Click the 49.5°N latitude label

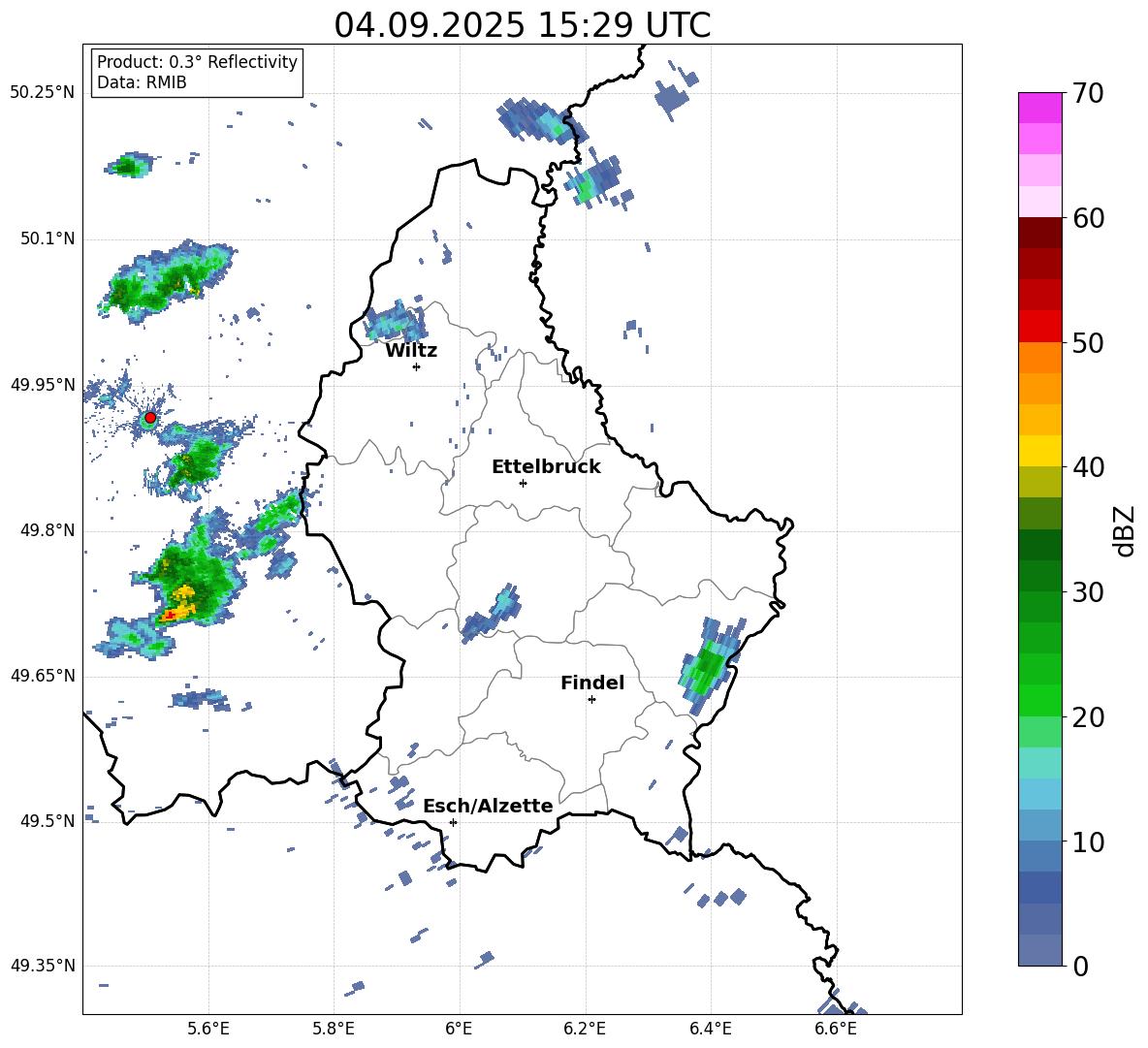pos(47,821)
